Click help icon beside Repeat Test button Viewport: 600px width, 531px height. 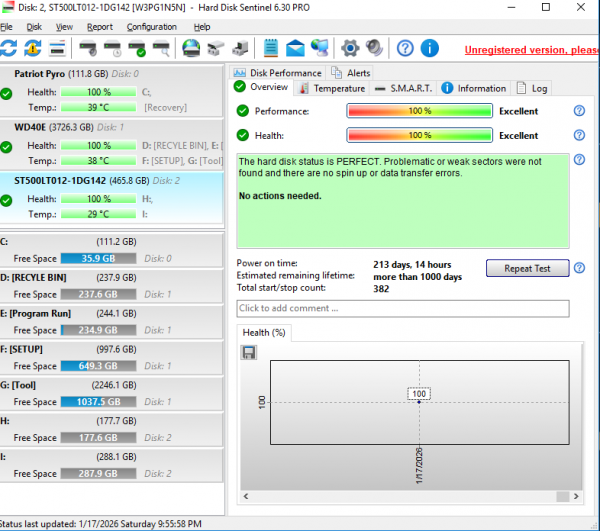tap(579, 268)
